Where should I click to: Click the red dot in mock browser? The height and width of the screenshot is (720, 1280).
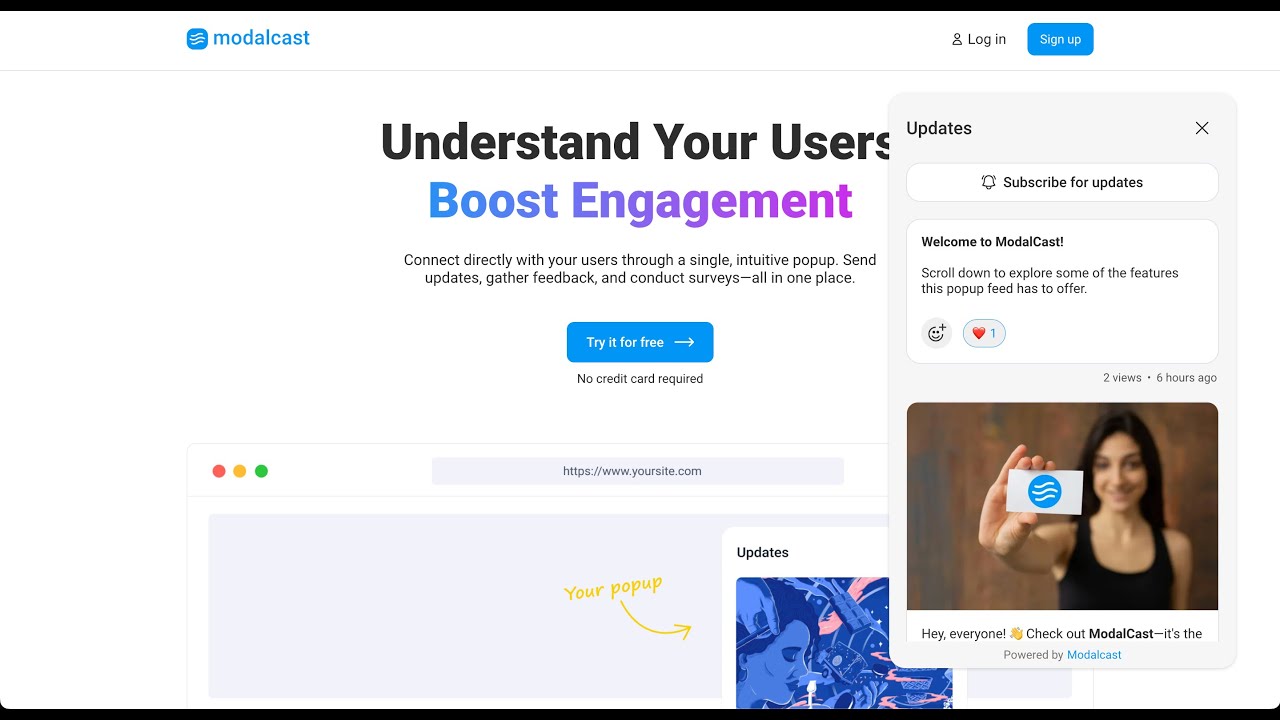pyautogui.click(x=219, y=471)
